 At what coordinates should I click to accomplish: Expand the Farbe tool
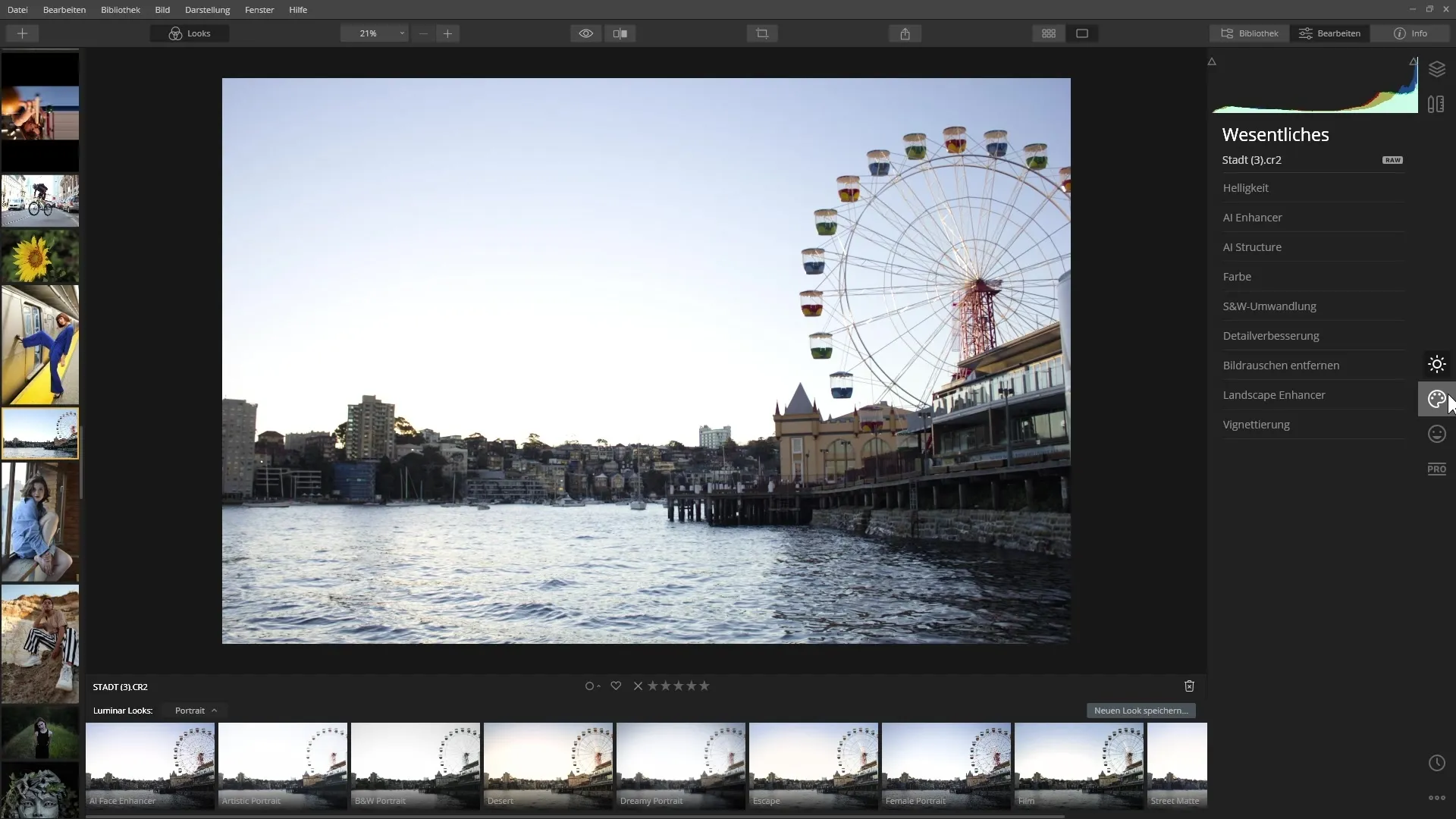click(x=1313, y=277)
